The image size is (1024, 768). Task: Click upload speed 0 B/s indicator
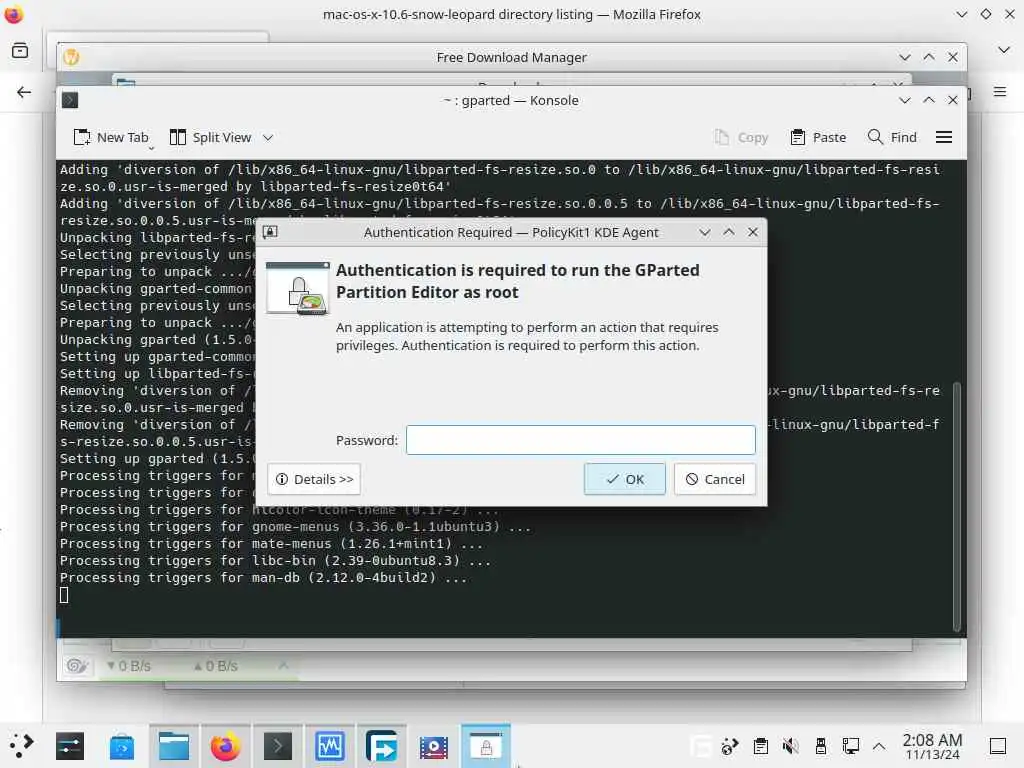coord(216,666)
